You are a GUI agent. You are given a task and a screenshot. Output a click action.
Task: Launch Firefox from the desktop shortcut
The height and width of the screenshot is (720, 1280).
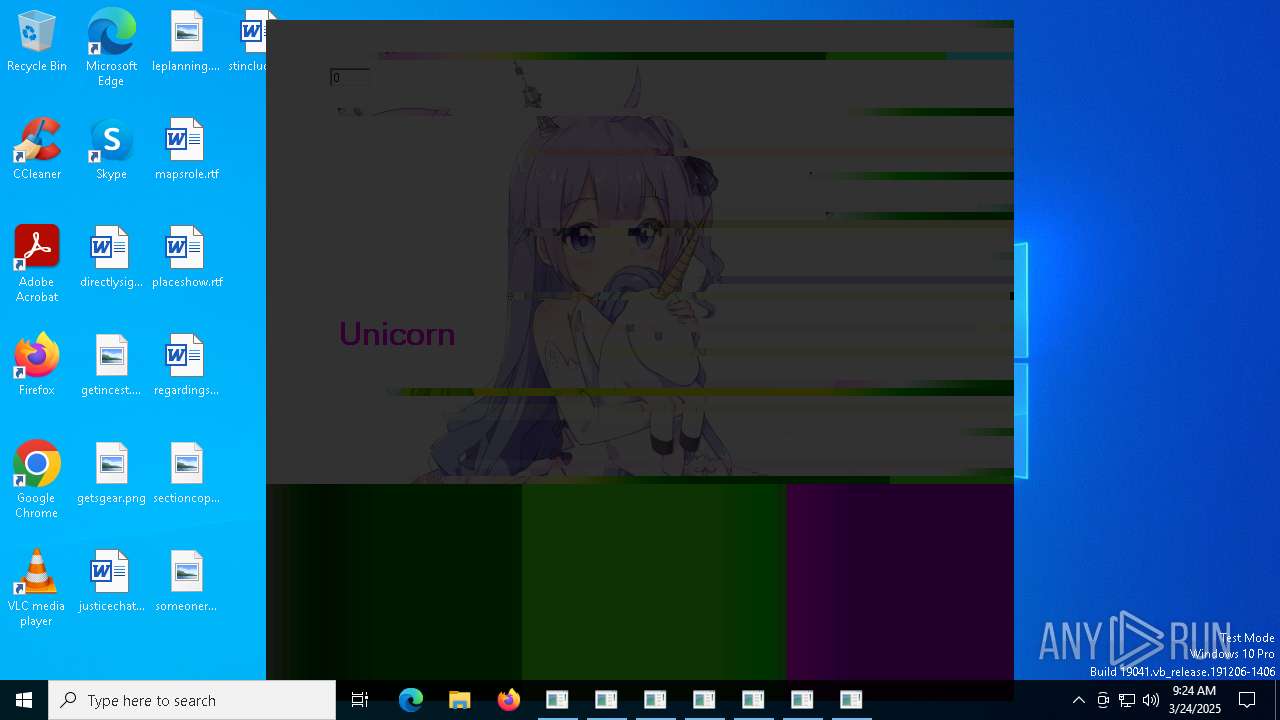37,366
